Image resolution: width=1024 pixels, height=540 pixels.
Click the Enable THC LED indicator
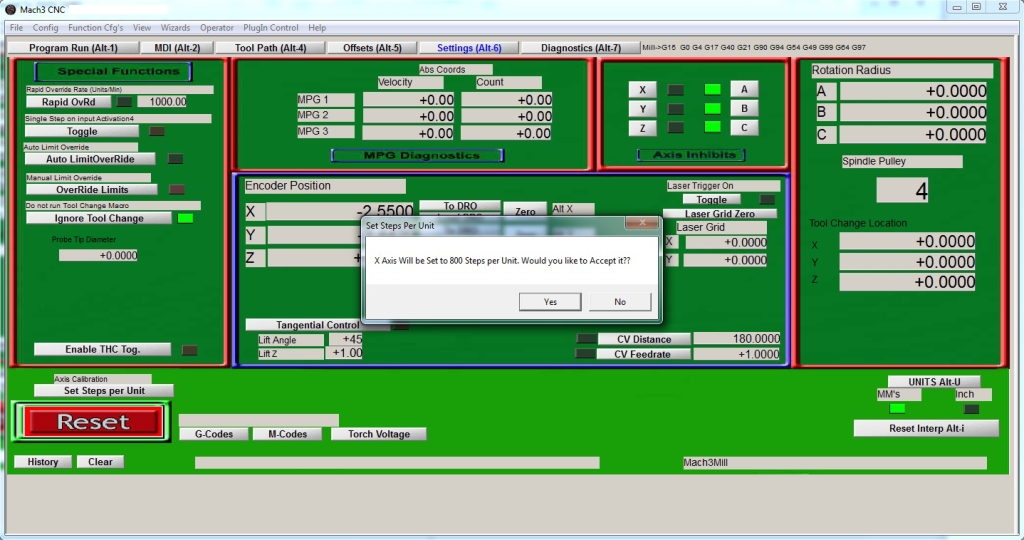point(189,350)
